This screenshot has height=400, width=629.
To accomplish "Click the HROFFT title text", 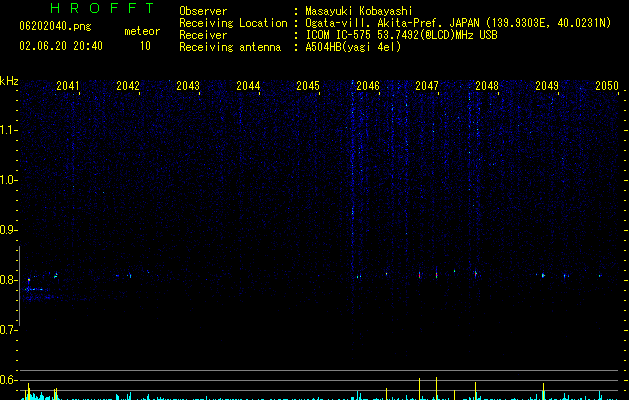I will [x=102, y=8].
